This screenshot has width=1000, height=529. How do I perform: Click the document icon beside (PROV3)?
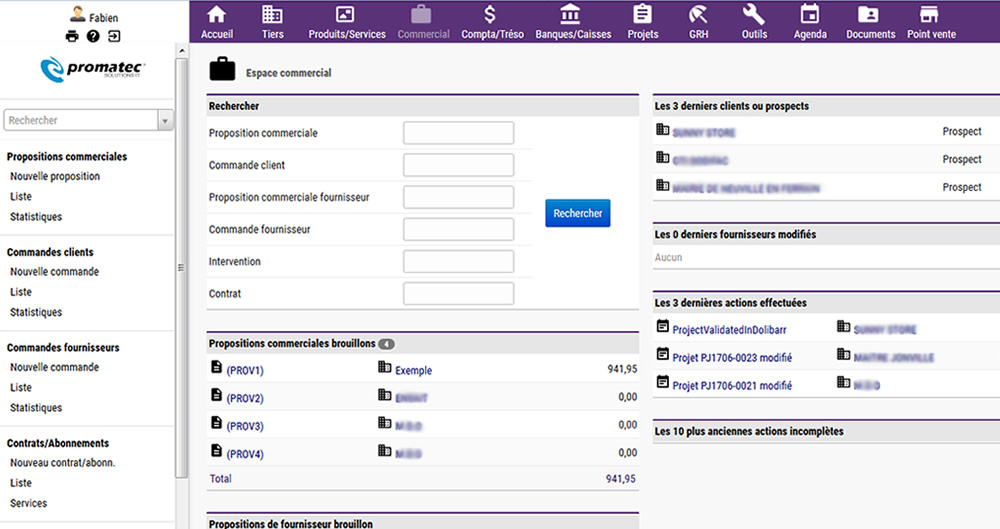click(x=217, y=422)
